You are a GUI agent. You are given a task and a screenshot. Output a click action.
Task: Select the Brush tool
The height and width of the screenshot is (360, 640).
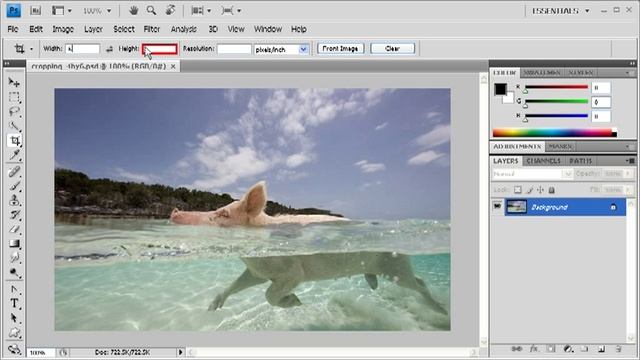click(x=14, y=187)
